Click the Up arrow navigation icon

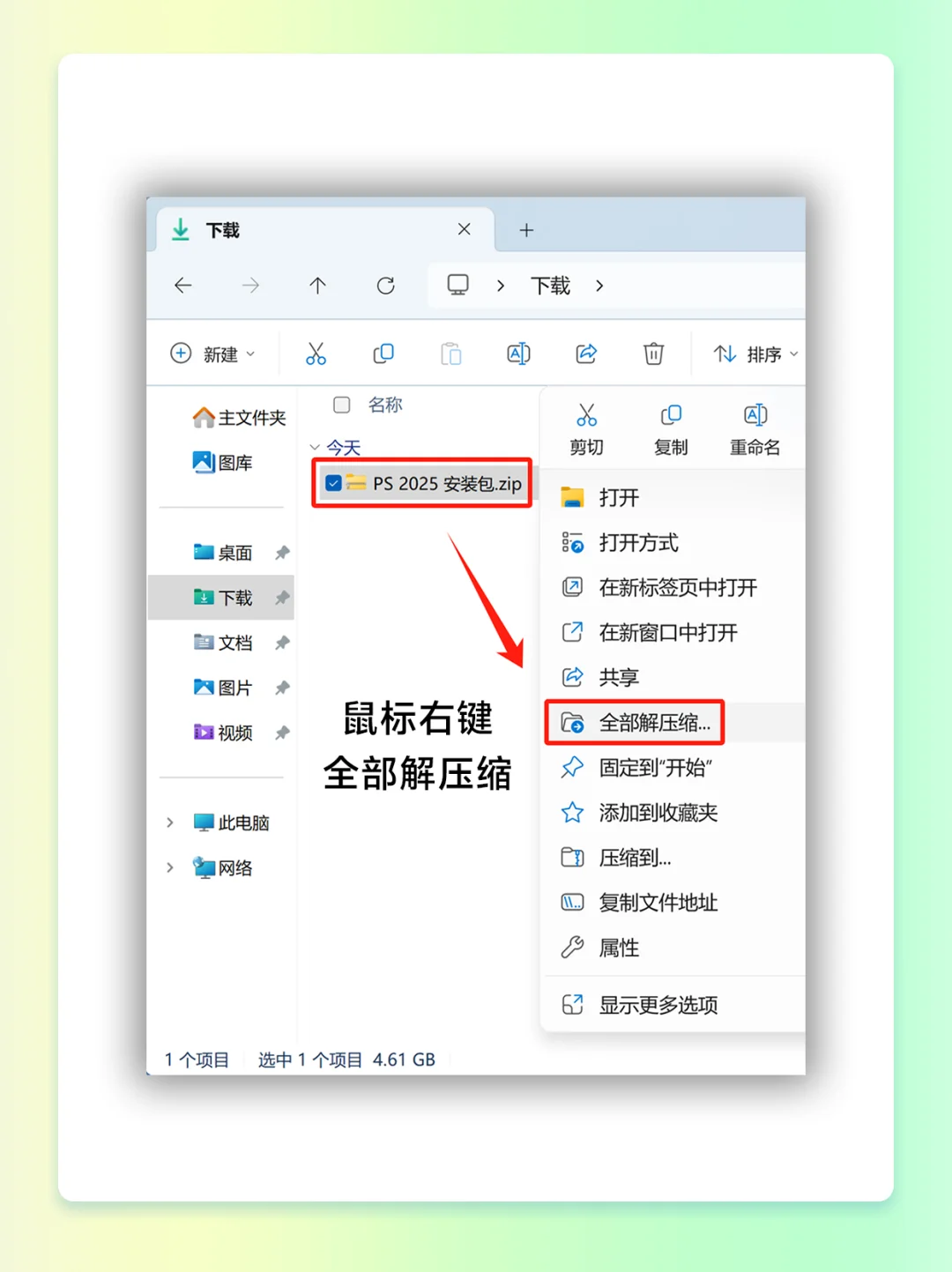(x=318, y=286)
